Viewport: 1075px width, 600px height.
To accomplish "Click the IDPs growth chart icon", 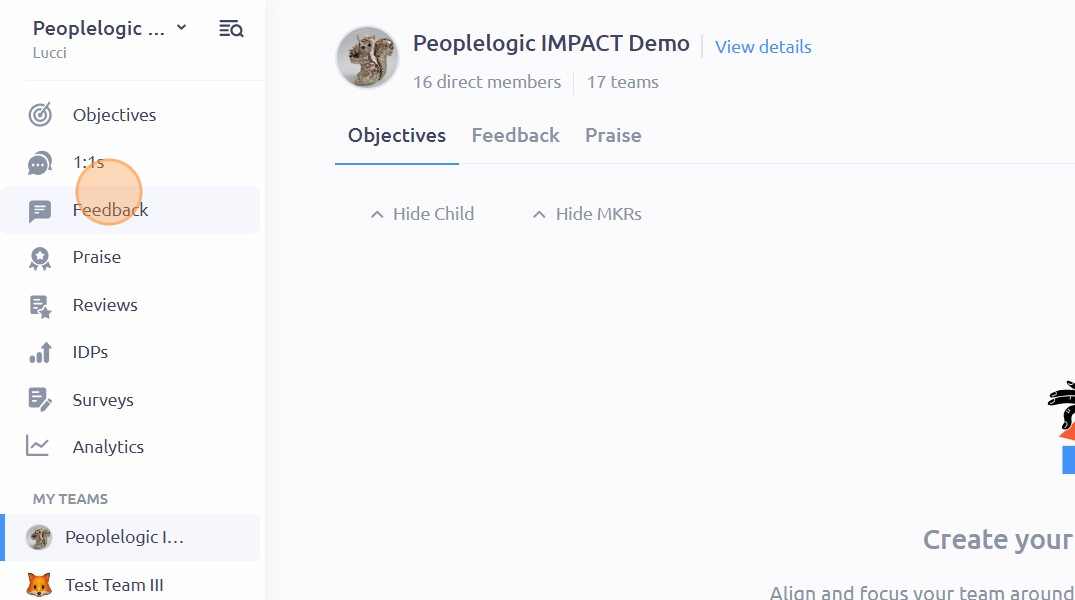I will [40, 352].
